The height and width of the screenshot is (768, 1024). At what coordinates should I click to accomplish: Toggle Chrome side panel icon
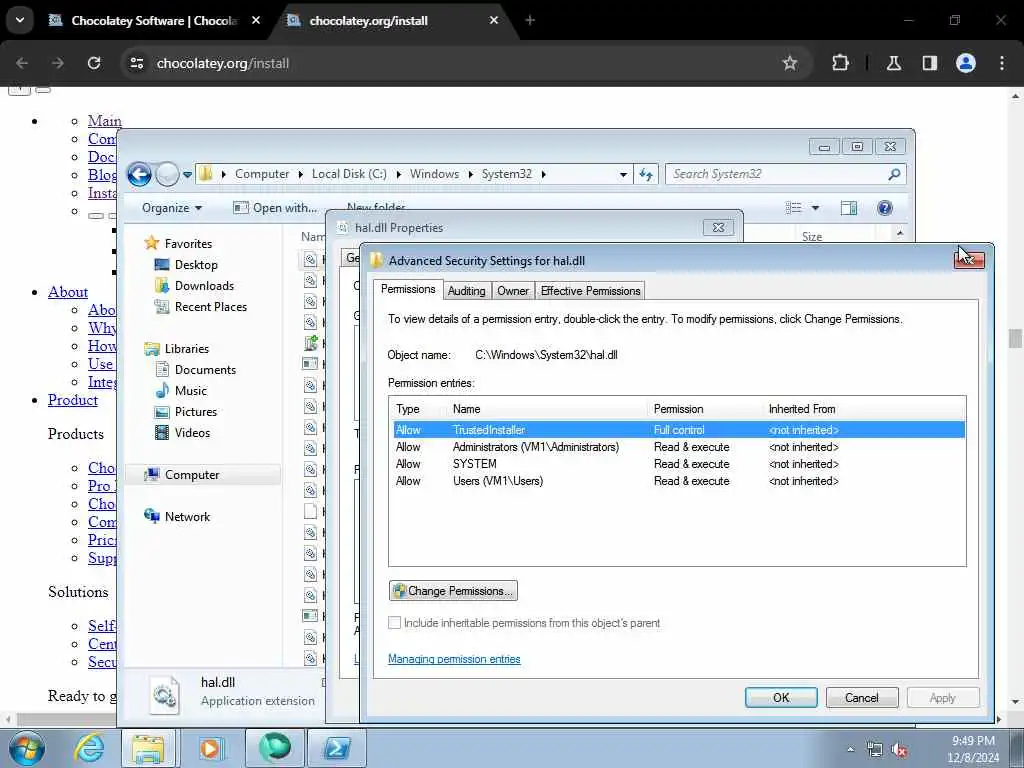(x=929, y=63)
